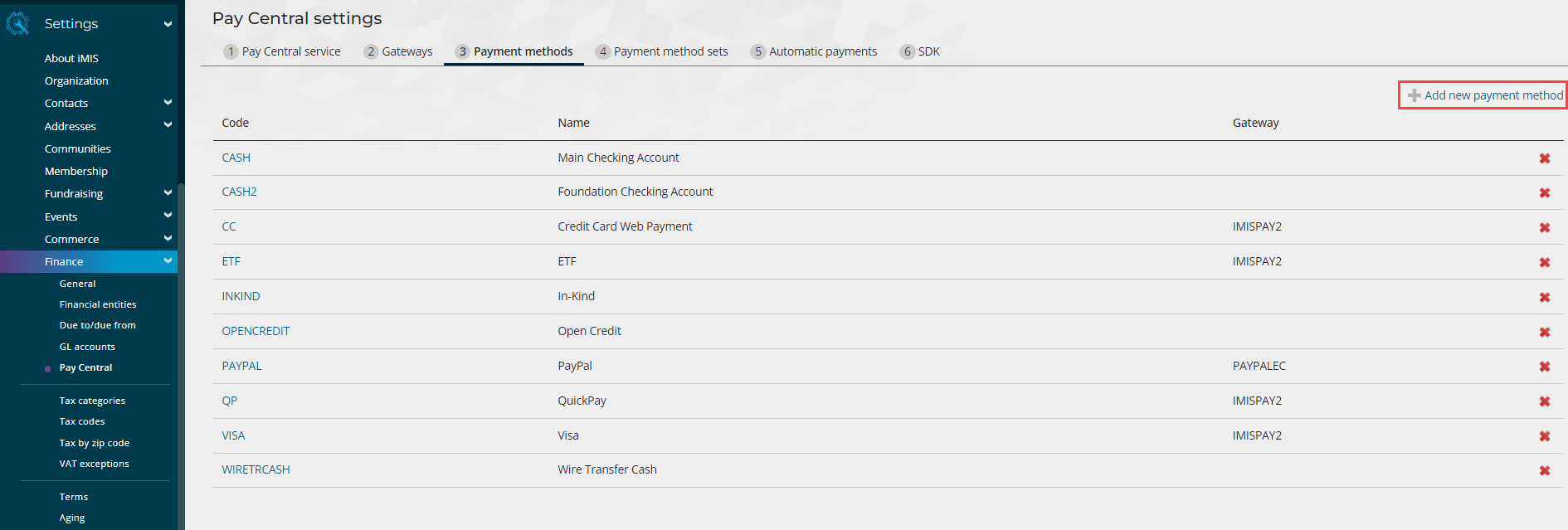Collapse the Finance section chevron
The width and height of the screenshot is (1568, 530).
(168, 261)
